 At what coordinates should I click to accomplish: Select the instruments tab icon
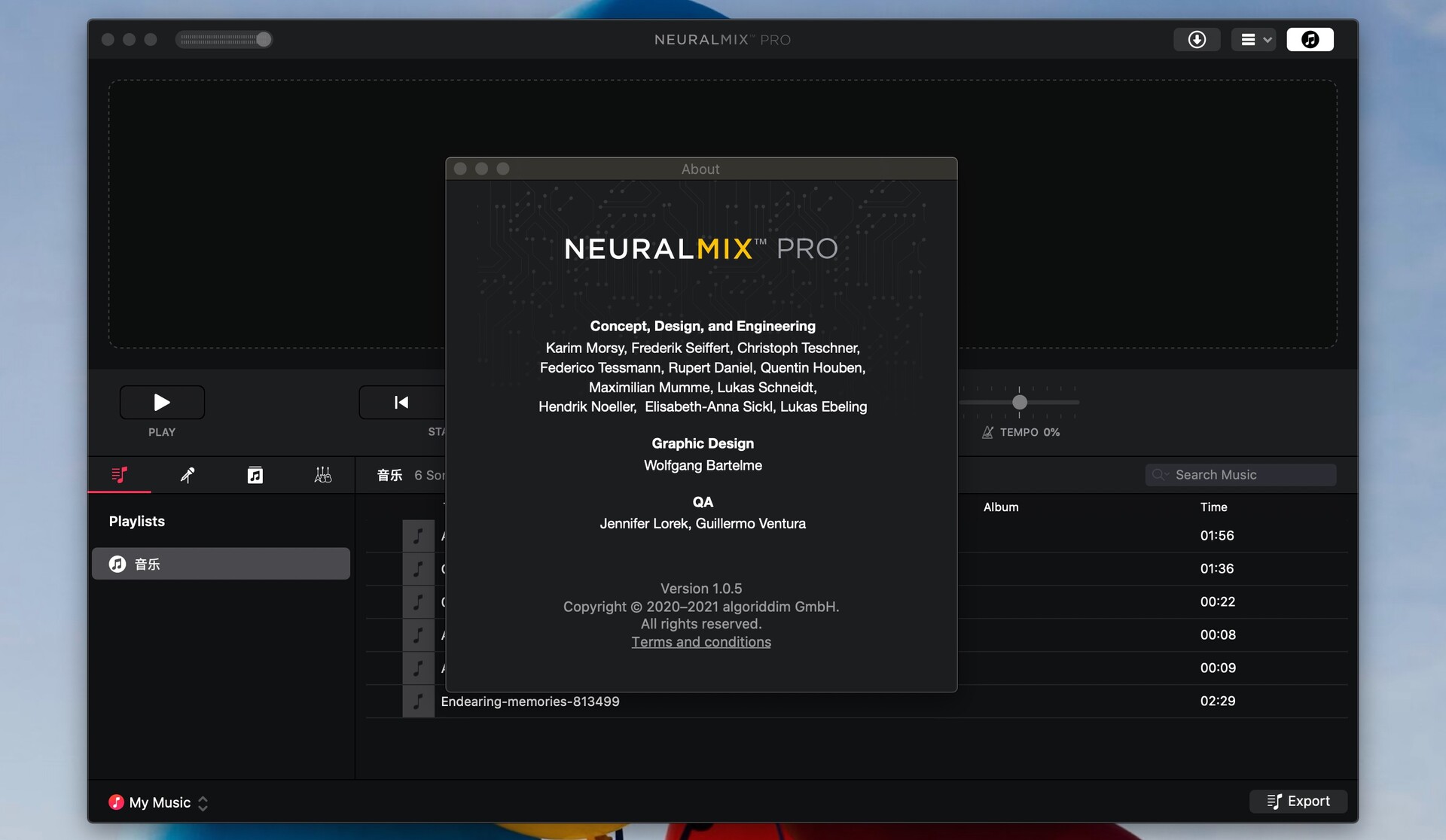(322, 475)
